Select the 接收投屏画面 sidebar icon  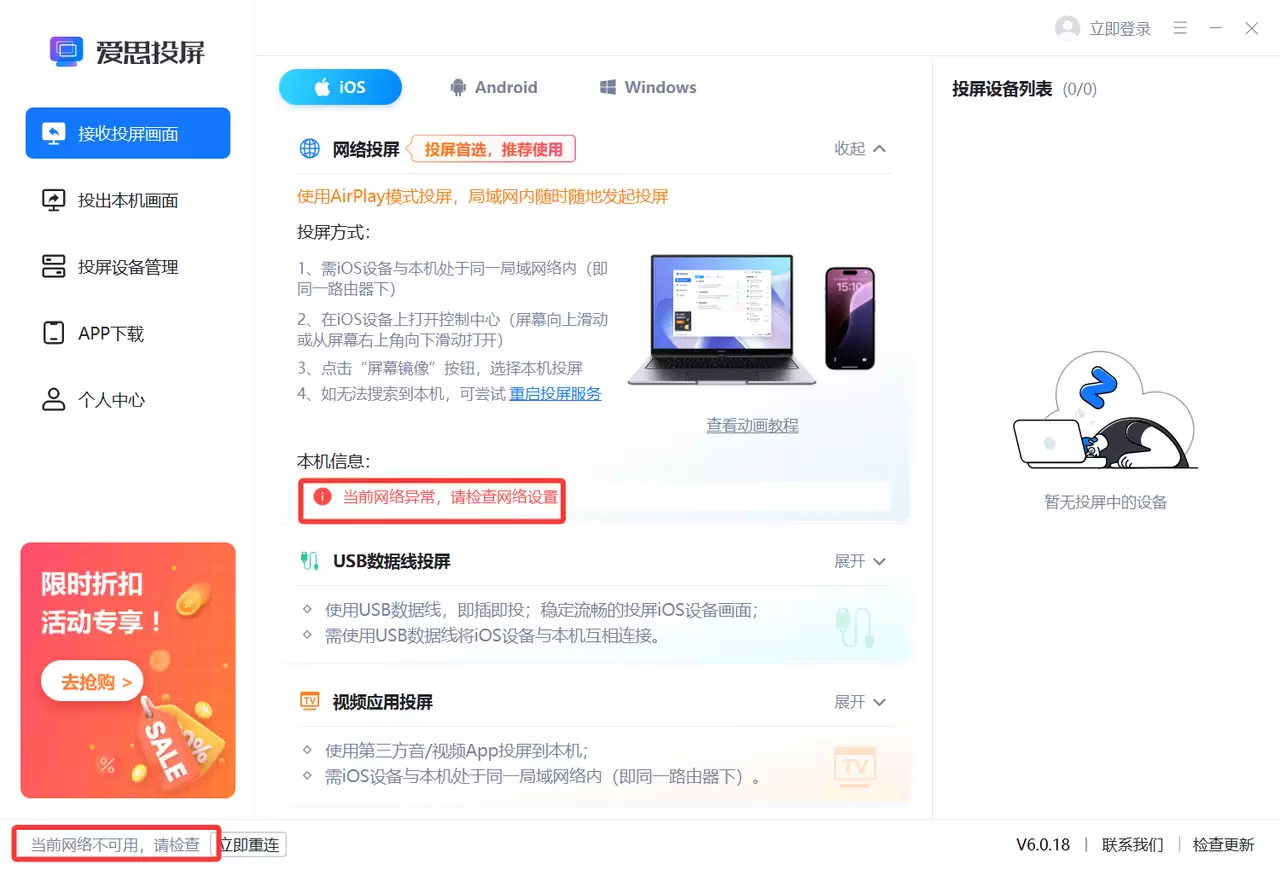53,132
